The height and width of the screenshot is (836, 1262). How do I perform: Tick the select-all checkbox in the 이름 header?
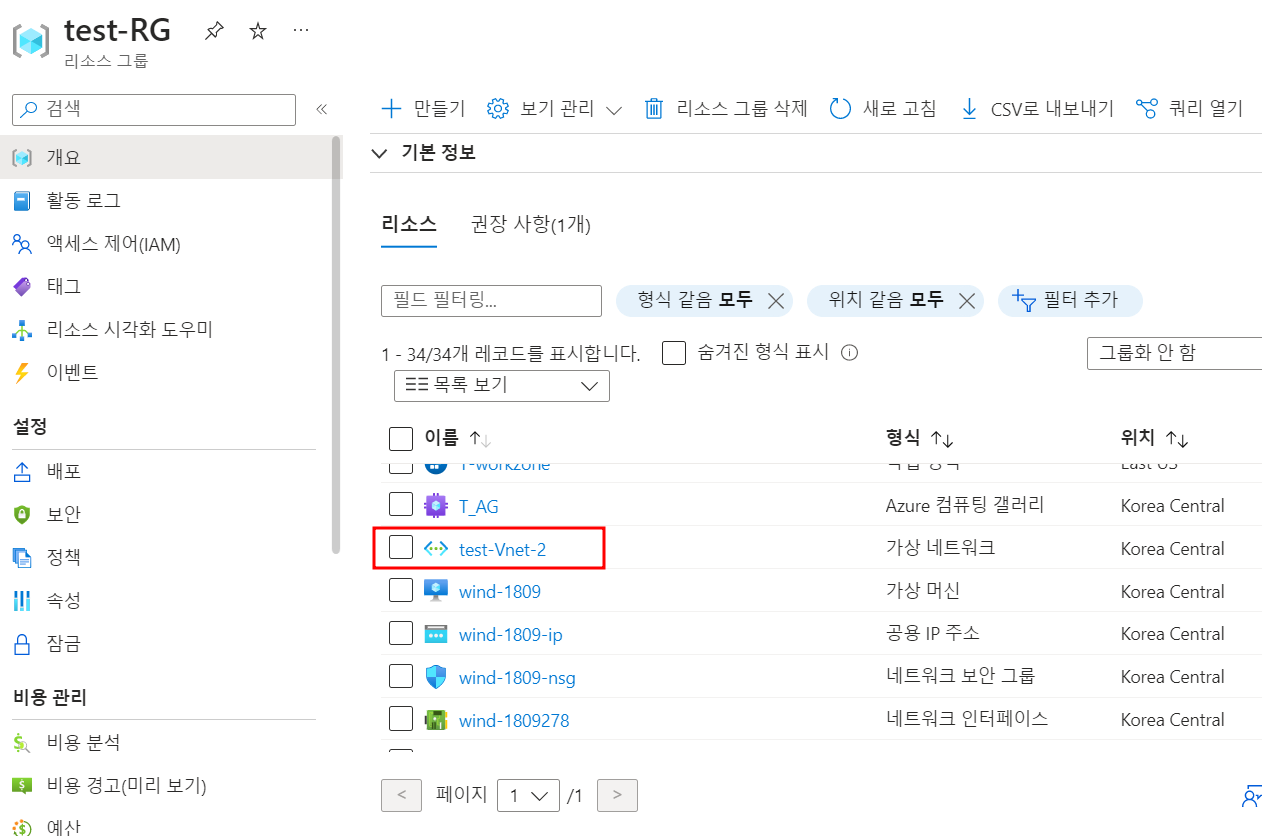click(401, 438)
